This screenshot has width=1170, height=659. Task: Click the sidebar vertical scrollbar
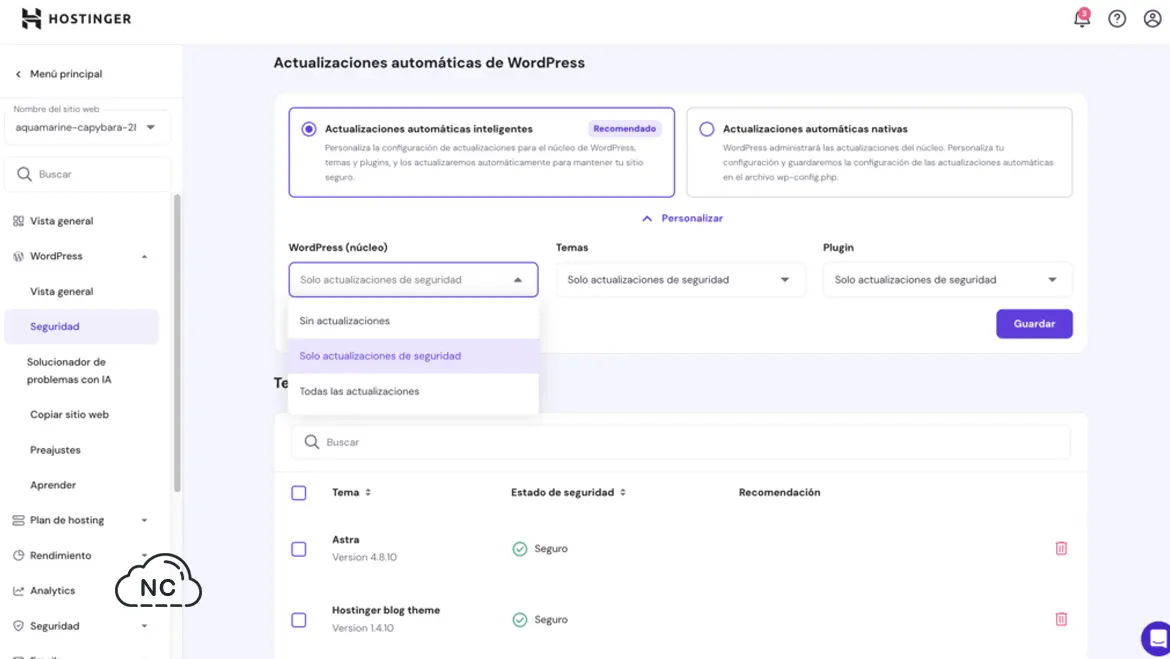coord(177,343)
